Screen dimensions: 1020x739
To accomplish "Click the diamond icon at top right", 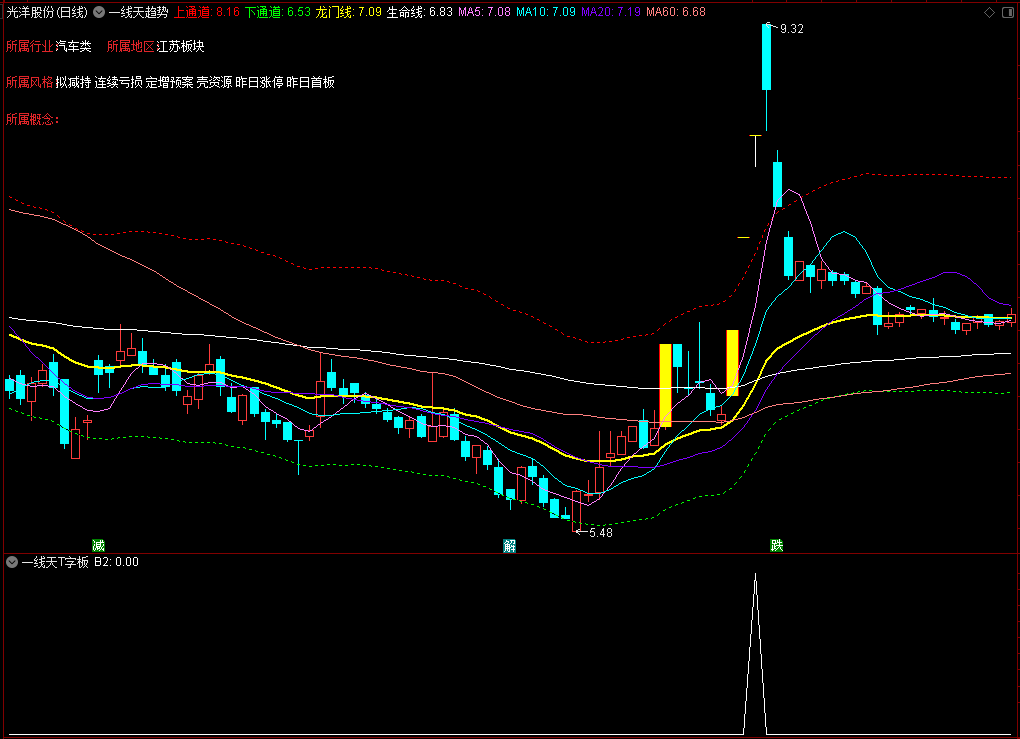I will (989, 12).
